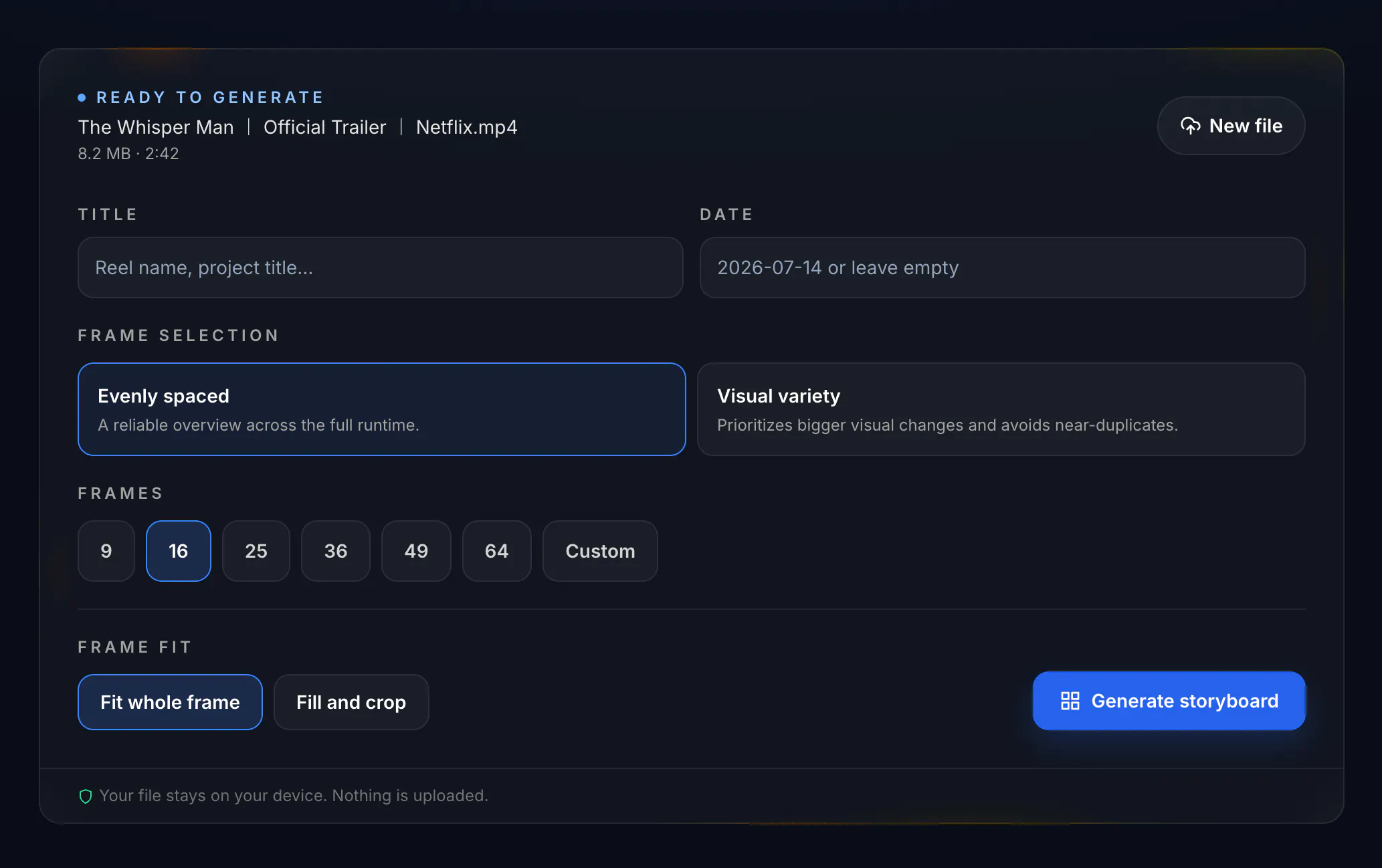Choose 9 frames option

pos(106,551)
